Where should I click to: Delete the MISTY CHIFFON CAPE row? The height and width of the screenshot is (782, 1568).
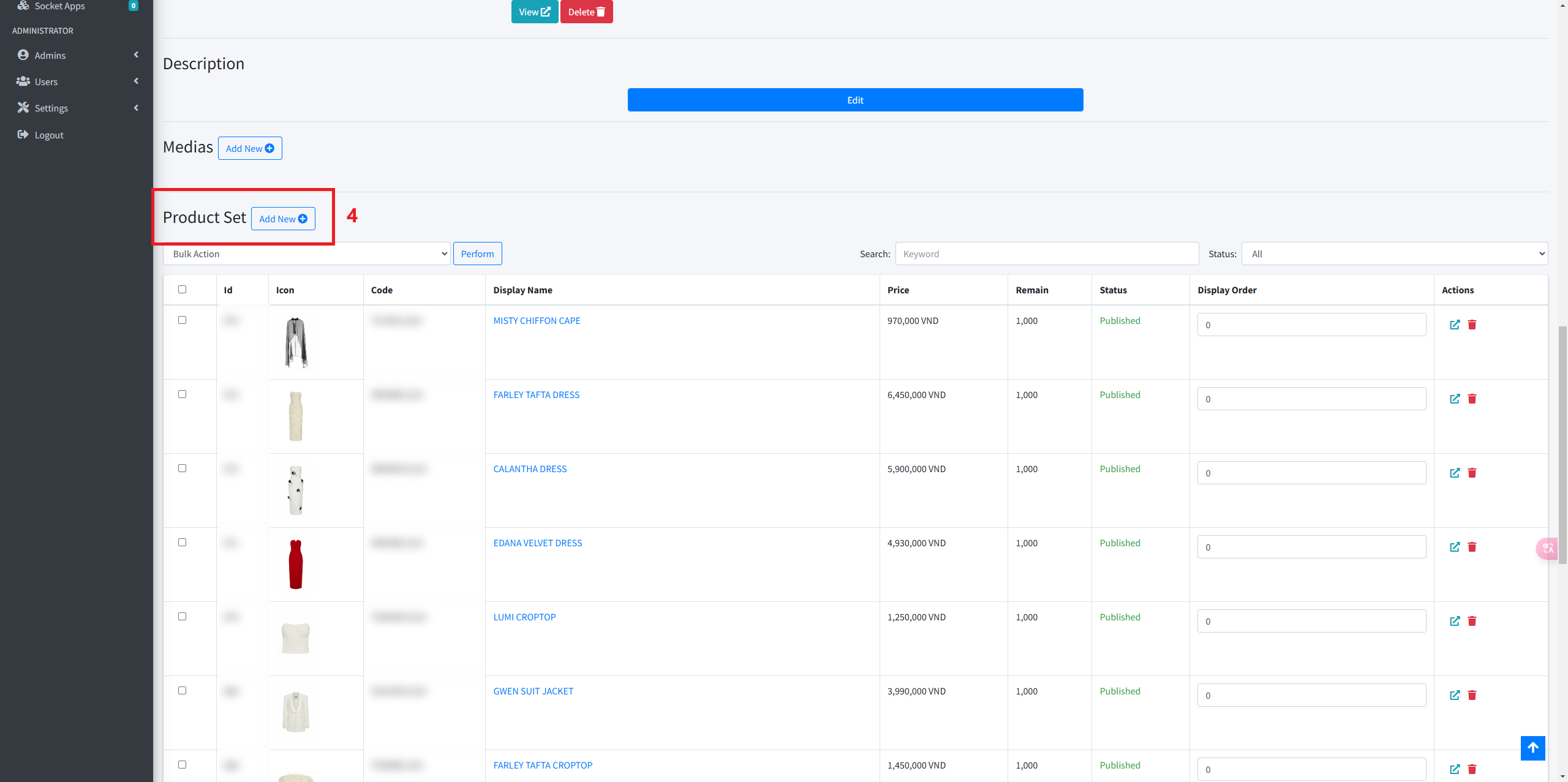pyautogui.click(x=1472, y=325)
